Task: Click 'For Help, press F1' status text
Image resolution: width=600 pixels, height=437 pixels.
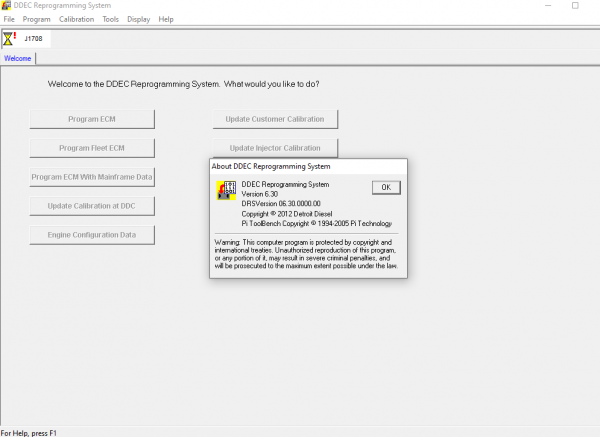Action: [29, 433]
